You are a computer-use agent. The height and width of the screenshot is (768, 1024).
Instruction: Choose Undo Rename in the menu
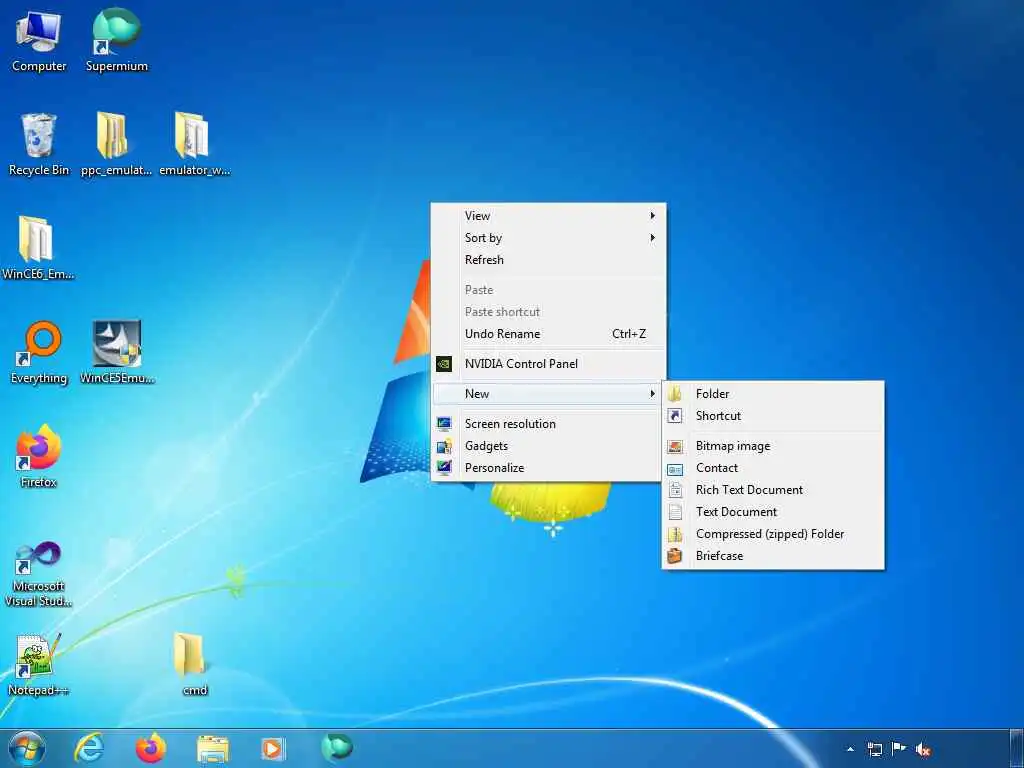tap(548, 334)
